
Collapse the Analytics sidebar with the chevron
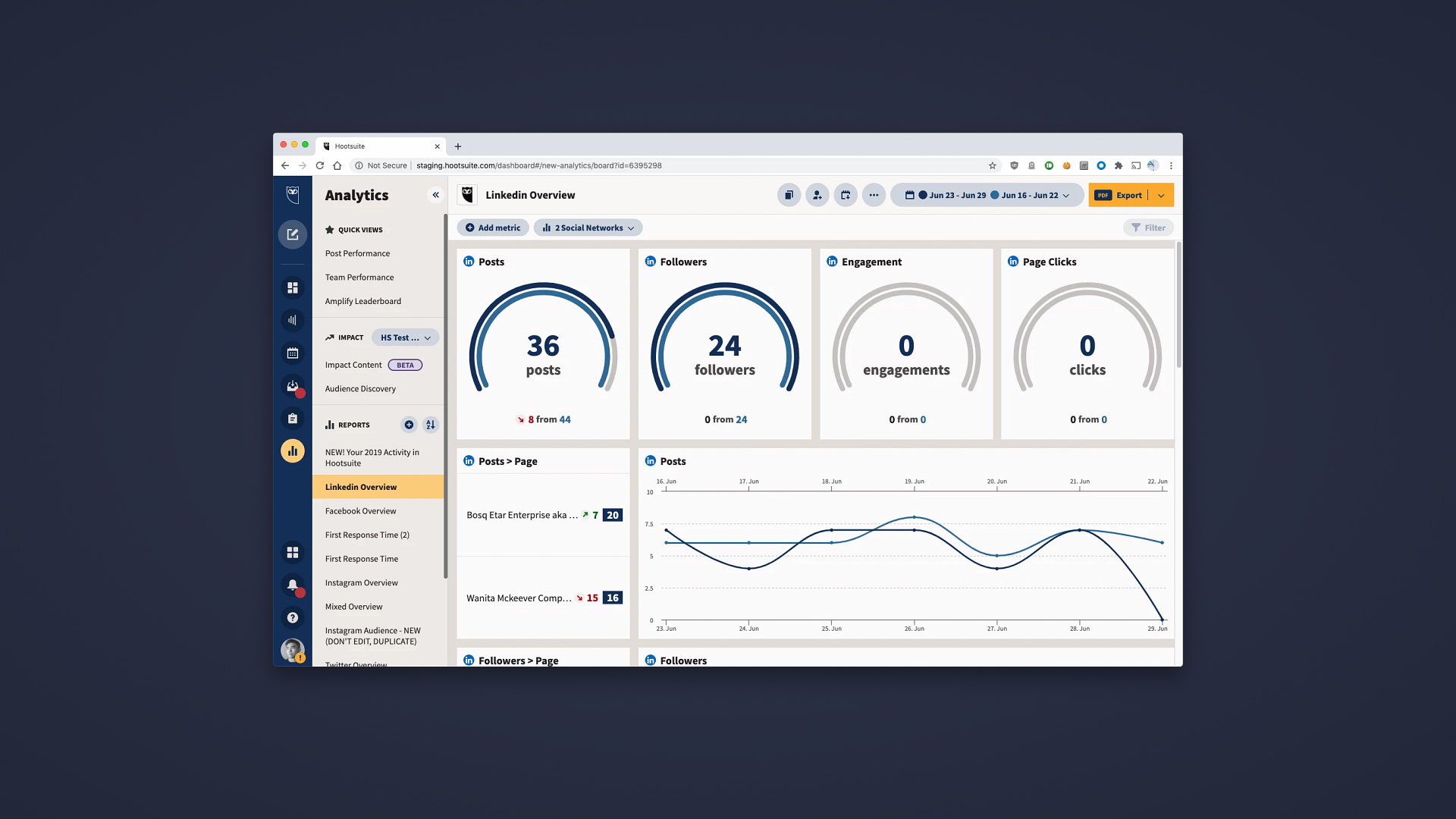436,195
